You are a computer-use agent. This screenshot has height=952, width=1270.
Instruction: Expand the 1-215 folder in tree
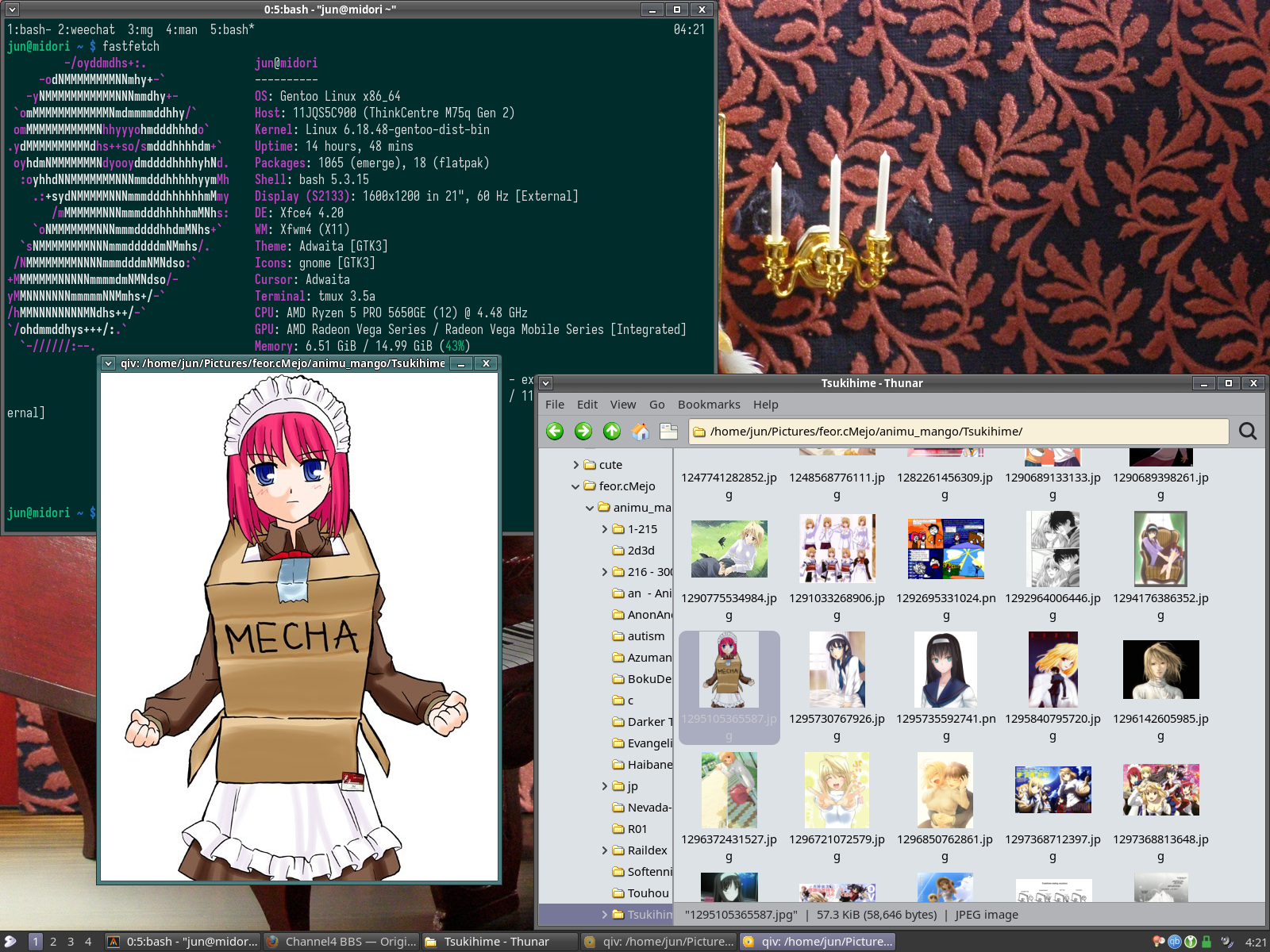coord(604,529)
